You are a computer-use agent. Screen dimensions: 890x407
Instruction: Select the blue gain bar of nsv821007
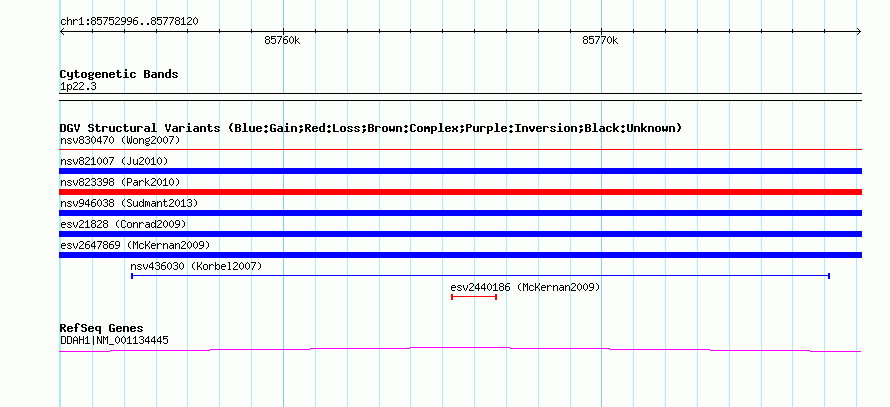460,171
